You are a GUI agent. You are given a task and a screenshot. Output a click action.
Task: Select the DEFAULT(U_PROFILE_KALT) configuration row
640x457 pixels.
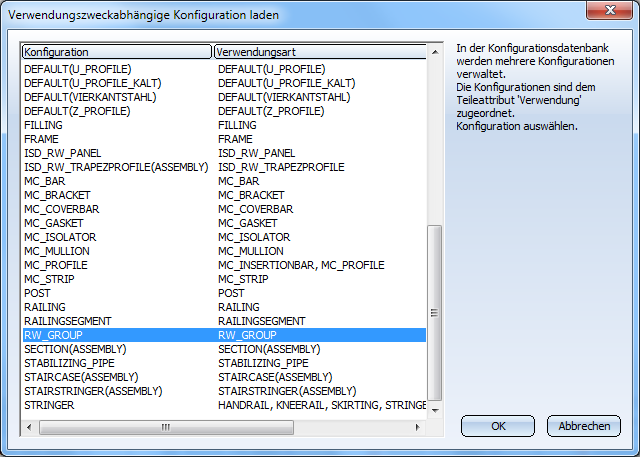224,83
